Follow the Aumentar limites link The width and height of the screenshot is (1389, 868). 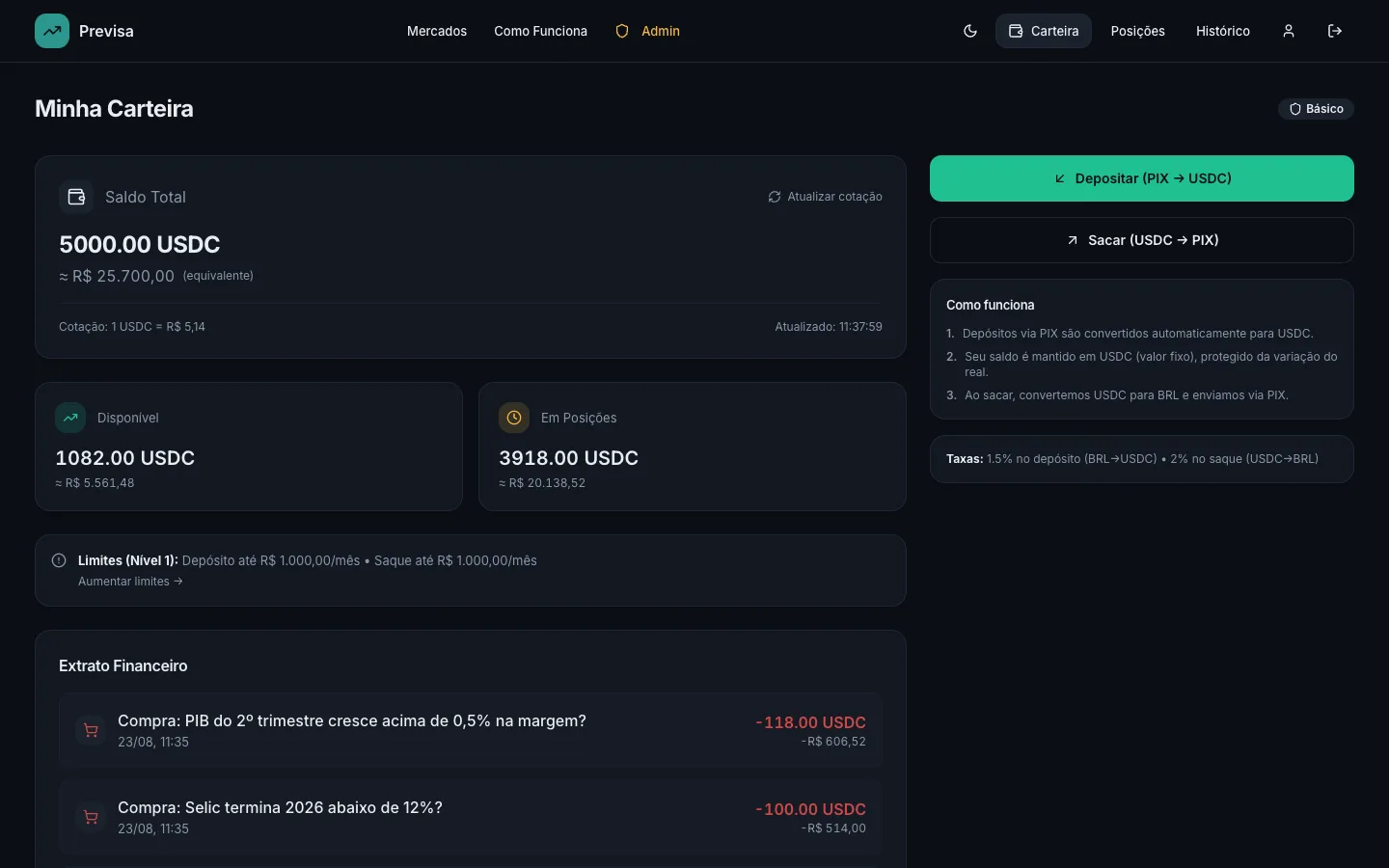[x=130, y=582]
